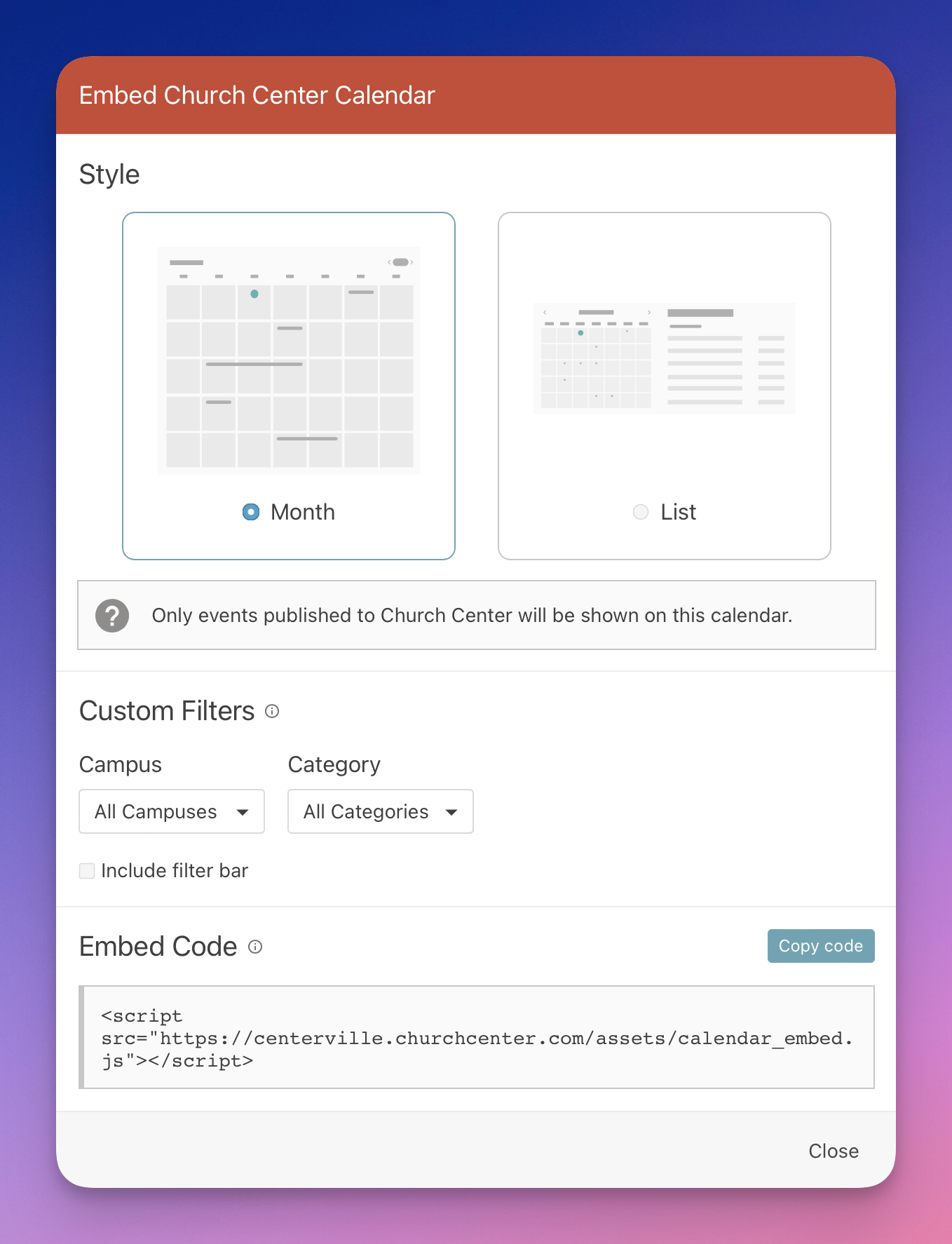Select the List radio button
Viewport: 952px width, 1244px height.
(640, 512)
